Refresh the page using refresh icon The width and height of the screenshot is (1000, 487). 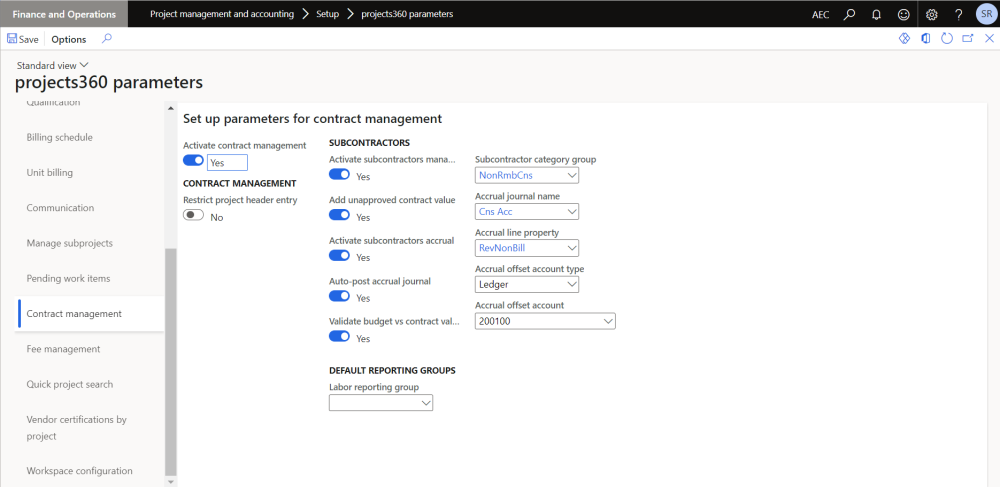(946, 39)
